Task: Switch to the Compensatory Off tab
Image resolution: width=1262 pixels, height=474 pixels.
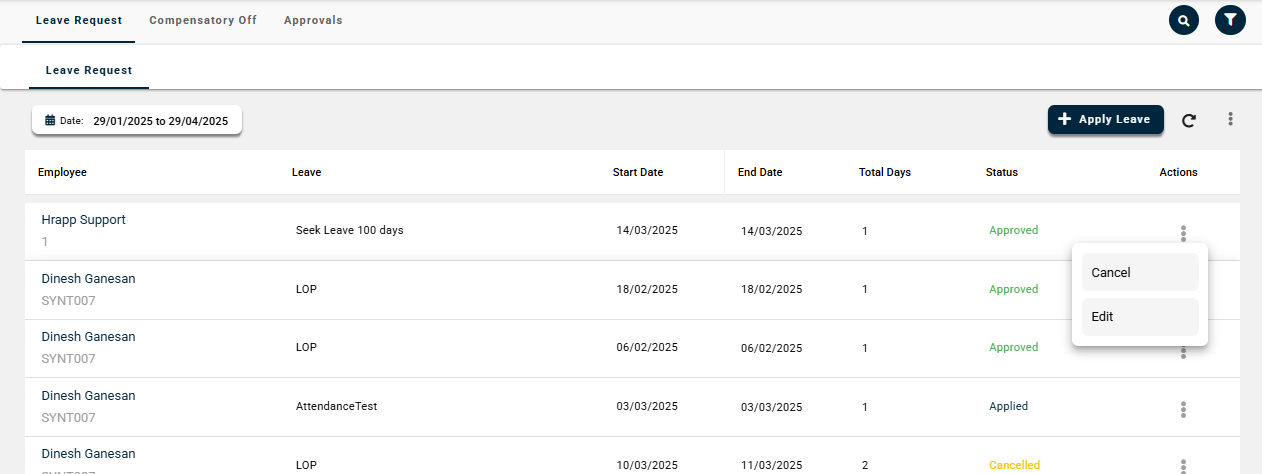Action: coord(203,20)
